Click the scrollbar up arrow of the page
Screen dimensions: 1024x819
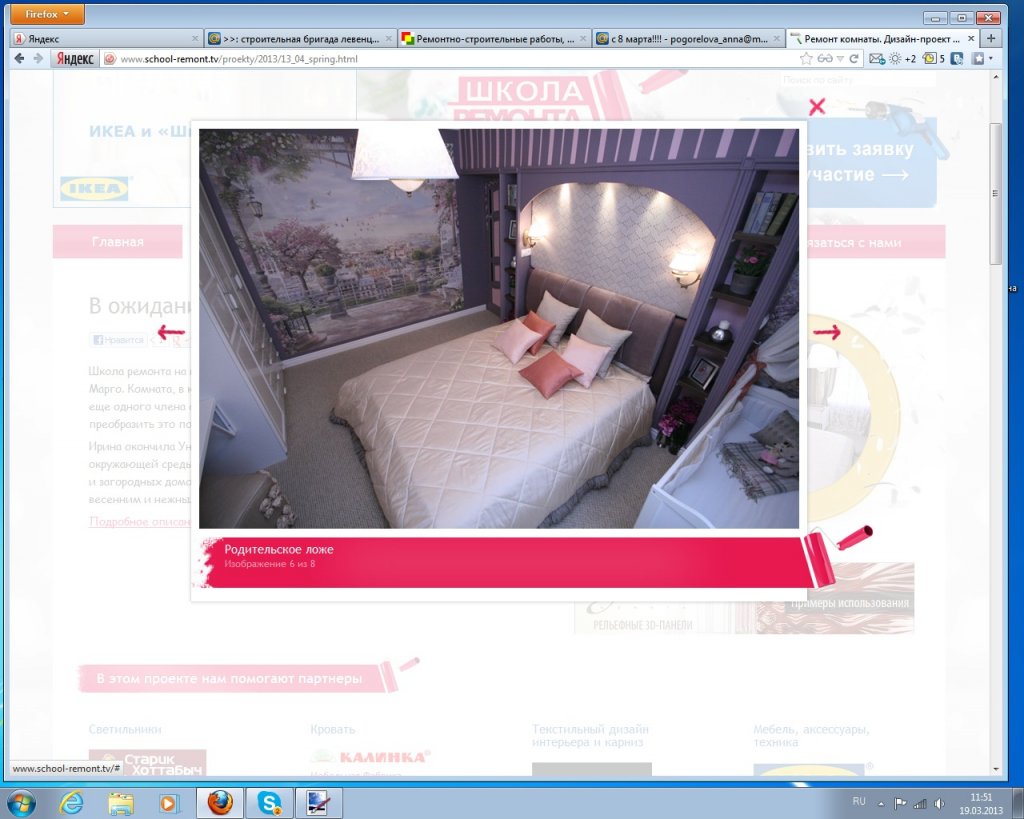tap(996, 78)
